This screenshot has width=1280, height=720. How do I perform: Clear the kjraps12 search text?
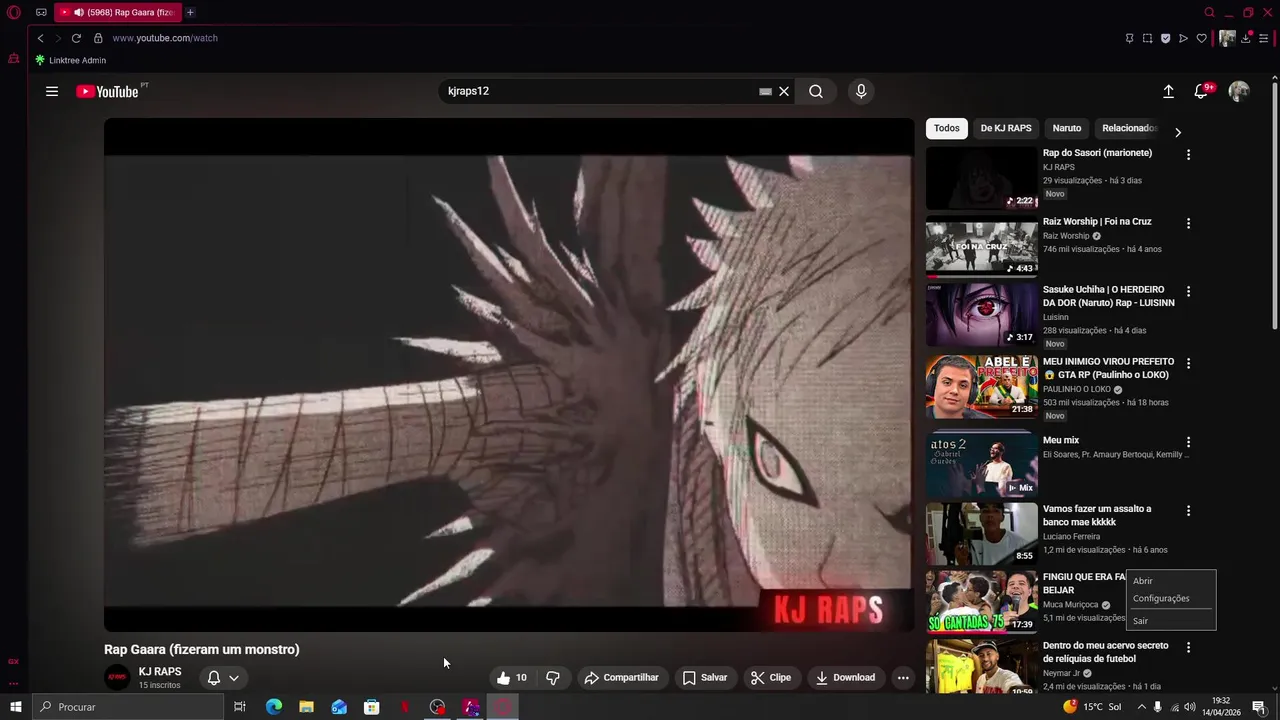(x=784, y=91)
